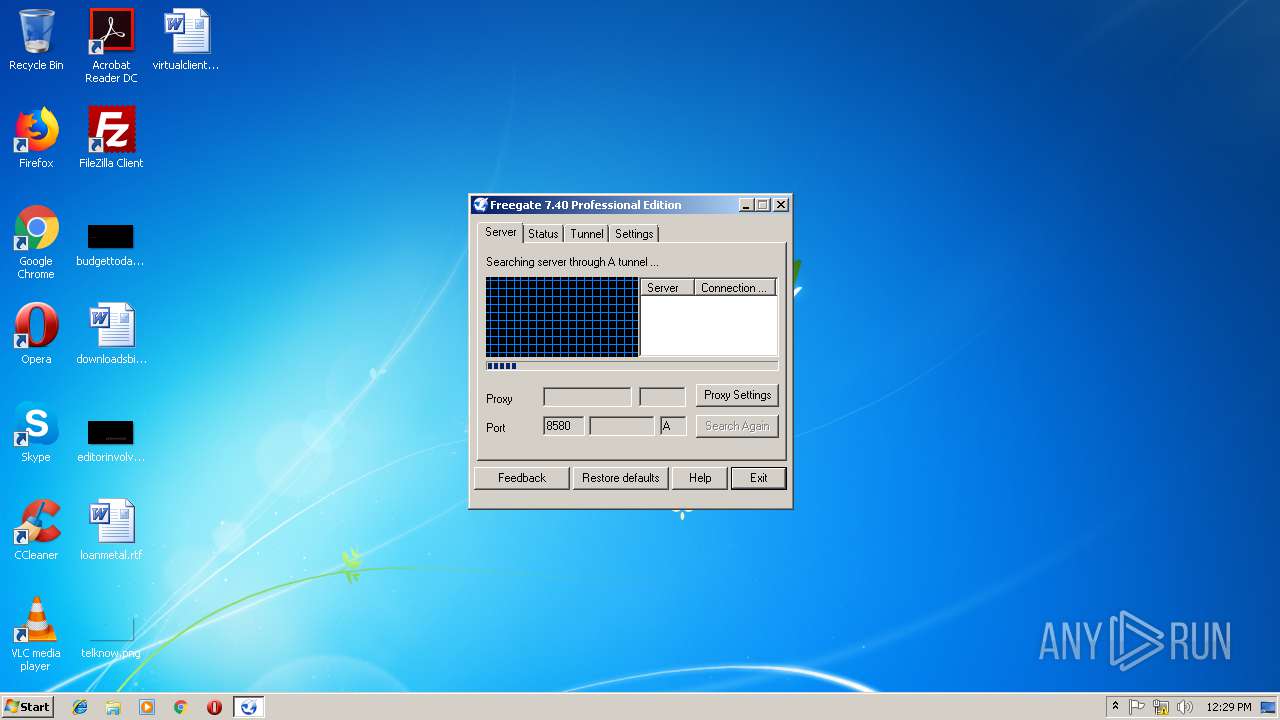Click the network tray icon
Screen dimensions: 1280x720
(x=1161, y=707)
